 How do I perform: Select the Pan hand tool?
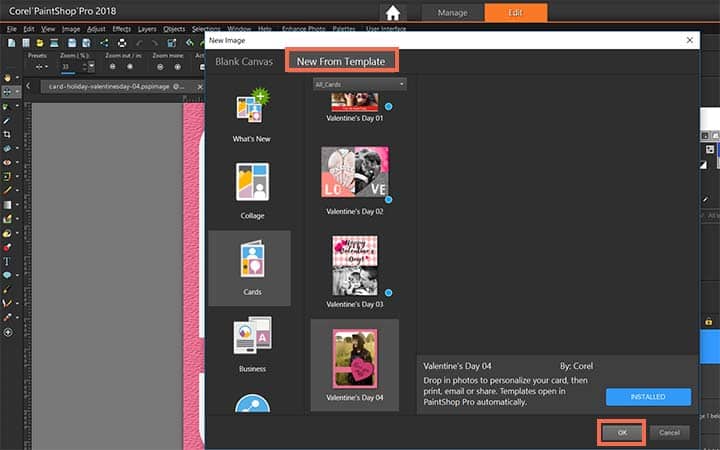click(7, 78)
